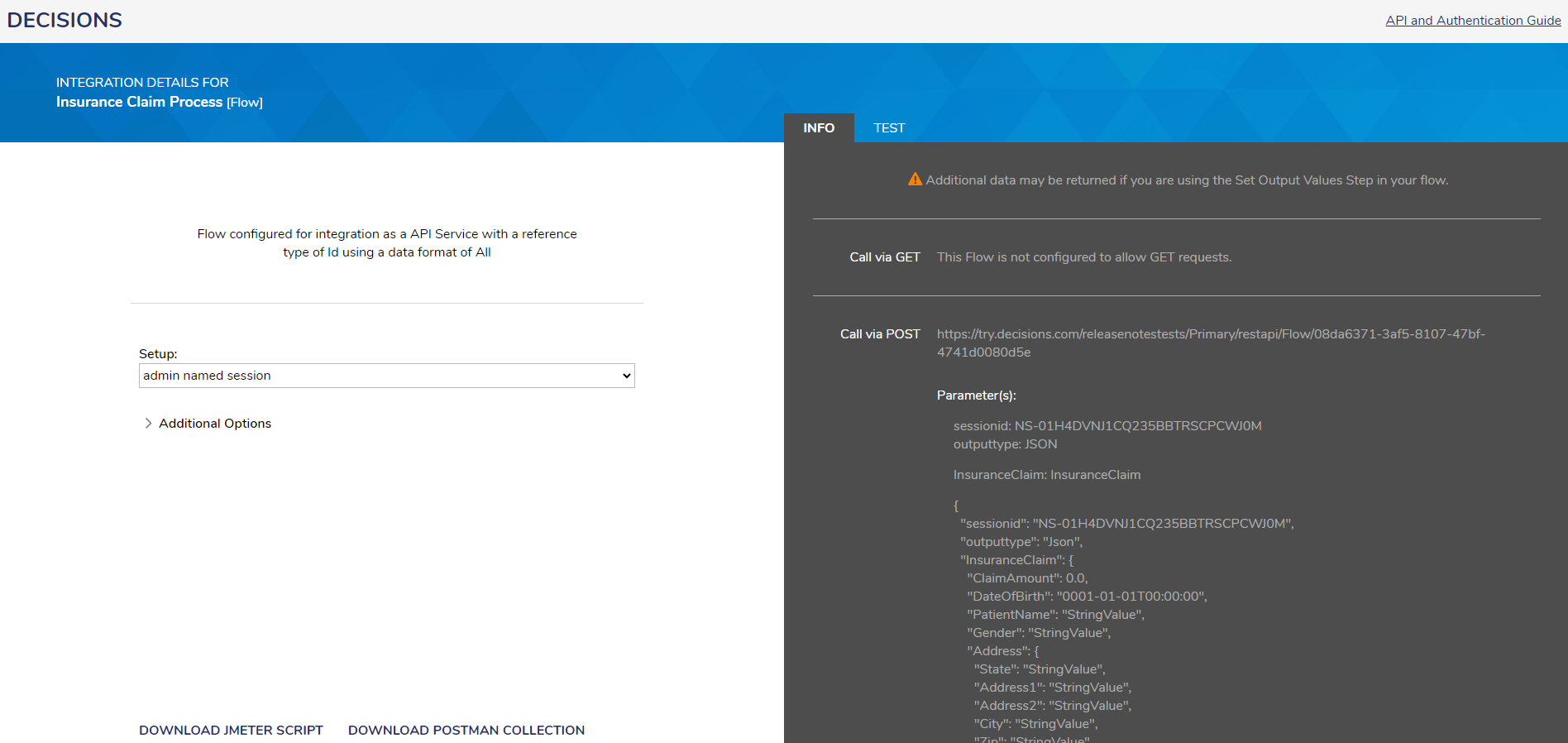This screenshot has width=1568, height=743.
Task: Click the "ClaimAmount": 0.0 line
Action: pos(1028,578)
